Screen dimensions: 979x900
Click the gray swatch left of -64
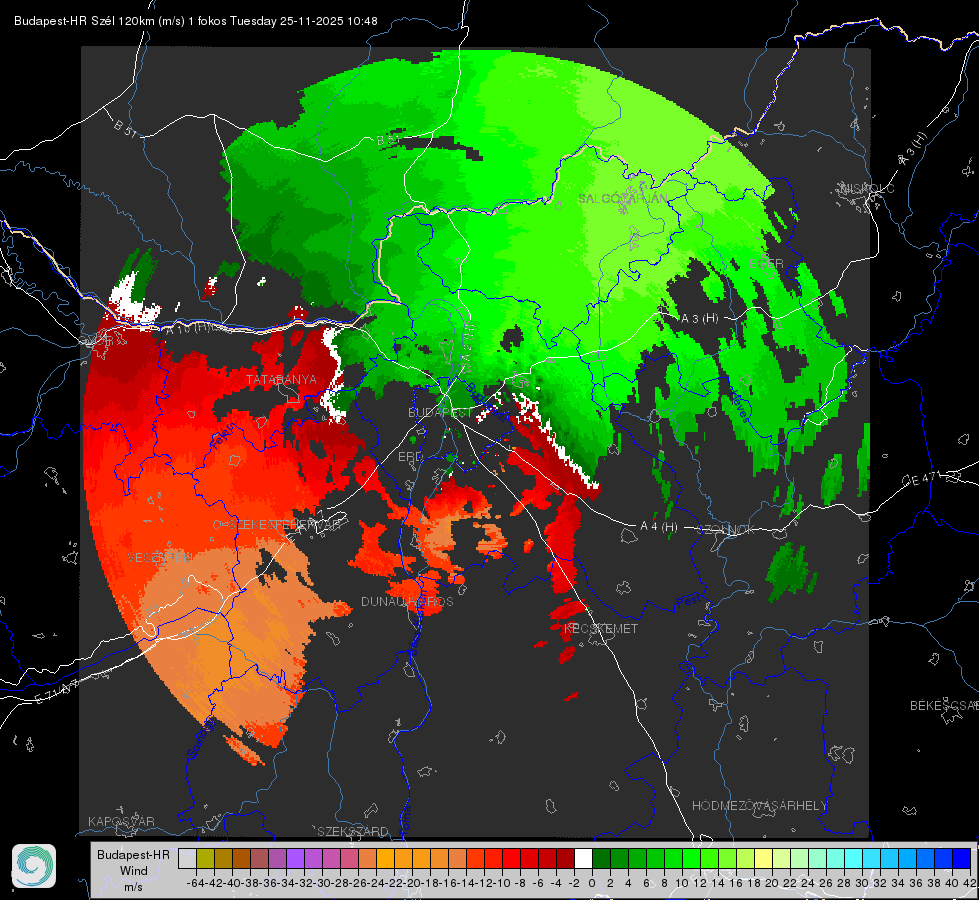click(x=187, y=859)
